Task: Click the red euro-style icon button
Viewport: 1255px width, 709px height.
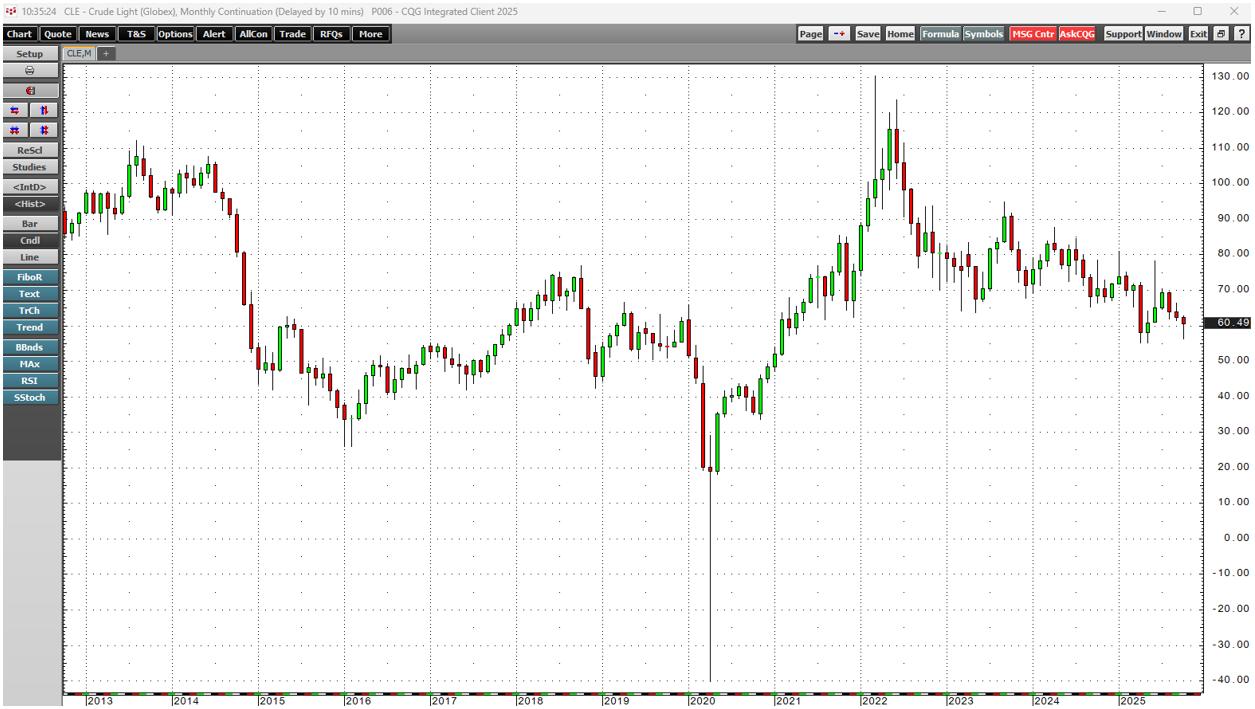Action: [x=30, y=91]
